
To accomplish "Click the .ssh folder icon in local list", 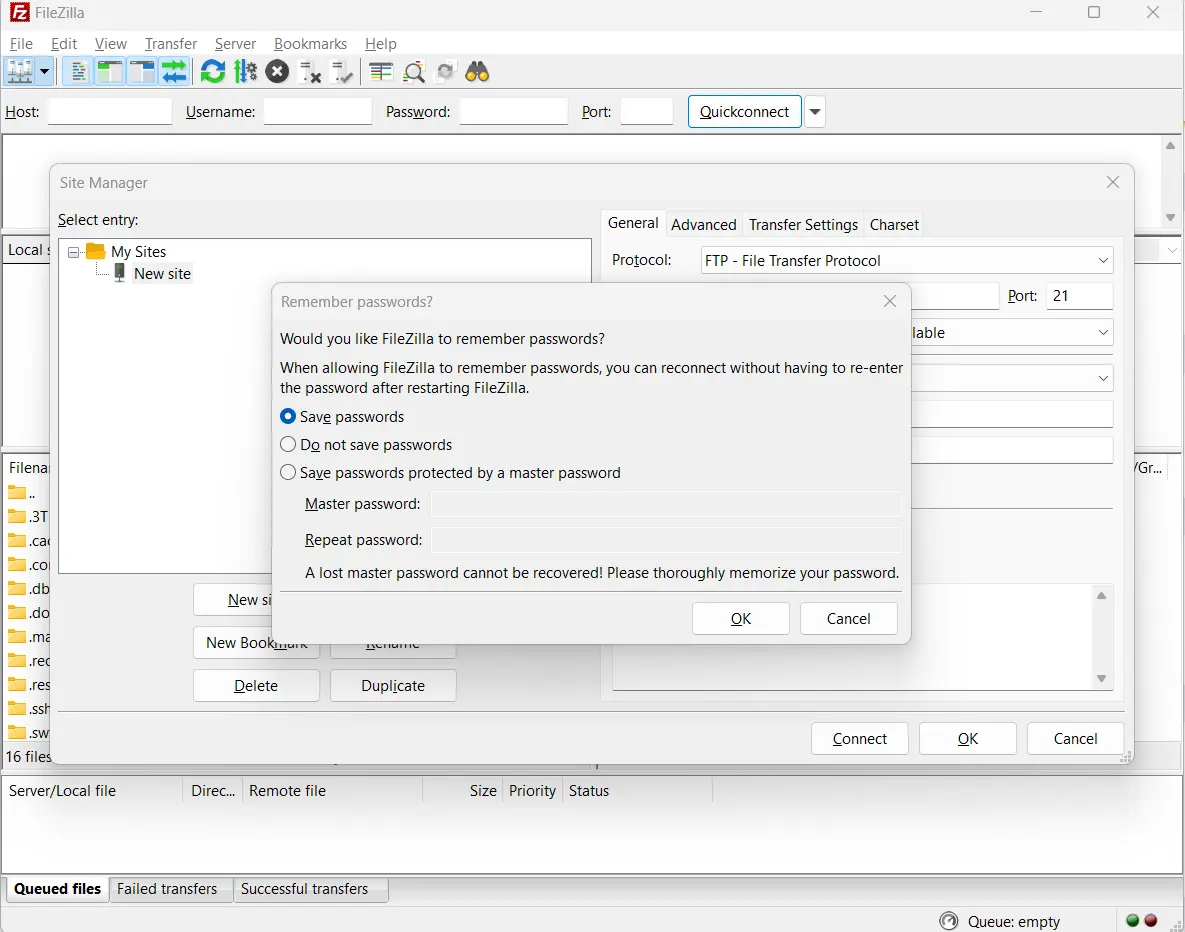I will [17, 708].
